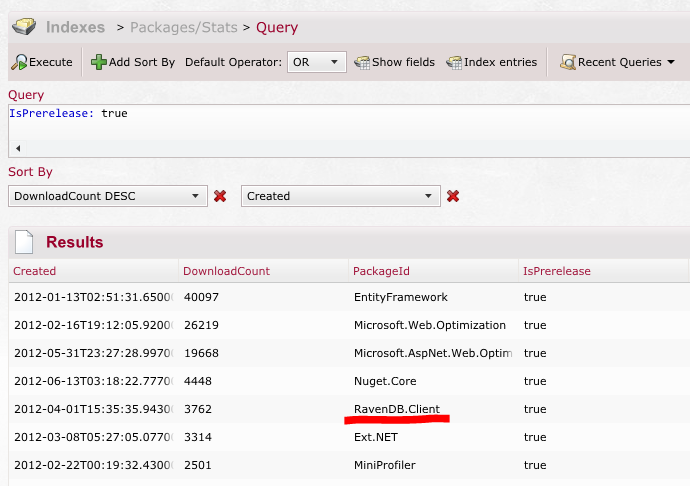Screen dimensions: 690x486
Task: Click IsPrerelease true in EntityFramework row
Action: pos(535,297)
